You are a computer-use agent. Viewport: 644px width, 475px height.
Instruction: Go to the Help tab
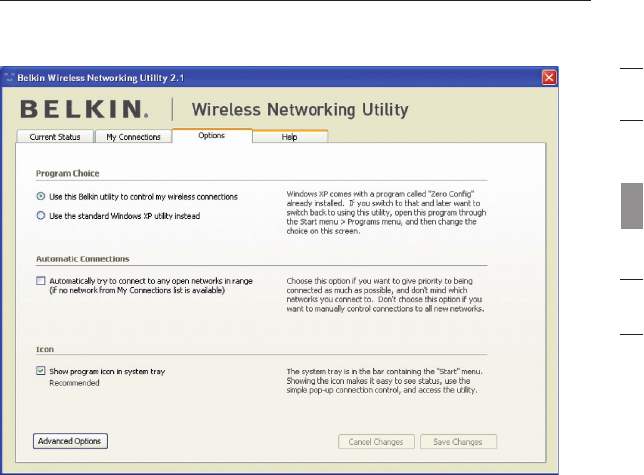point(289,137)
